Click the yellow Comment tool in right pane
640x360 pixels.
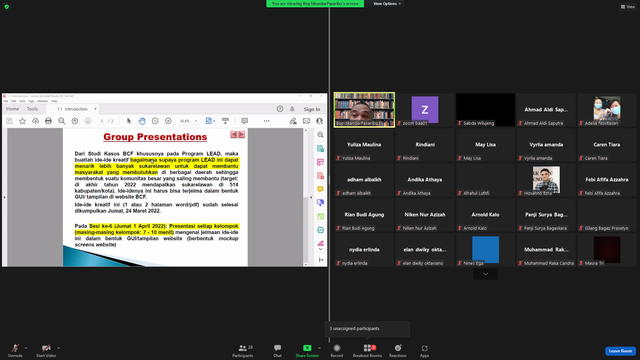coord(320,189)
